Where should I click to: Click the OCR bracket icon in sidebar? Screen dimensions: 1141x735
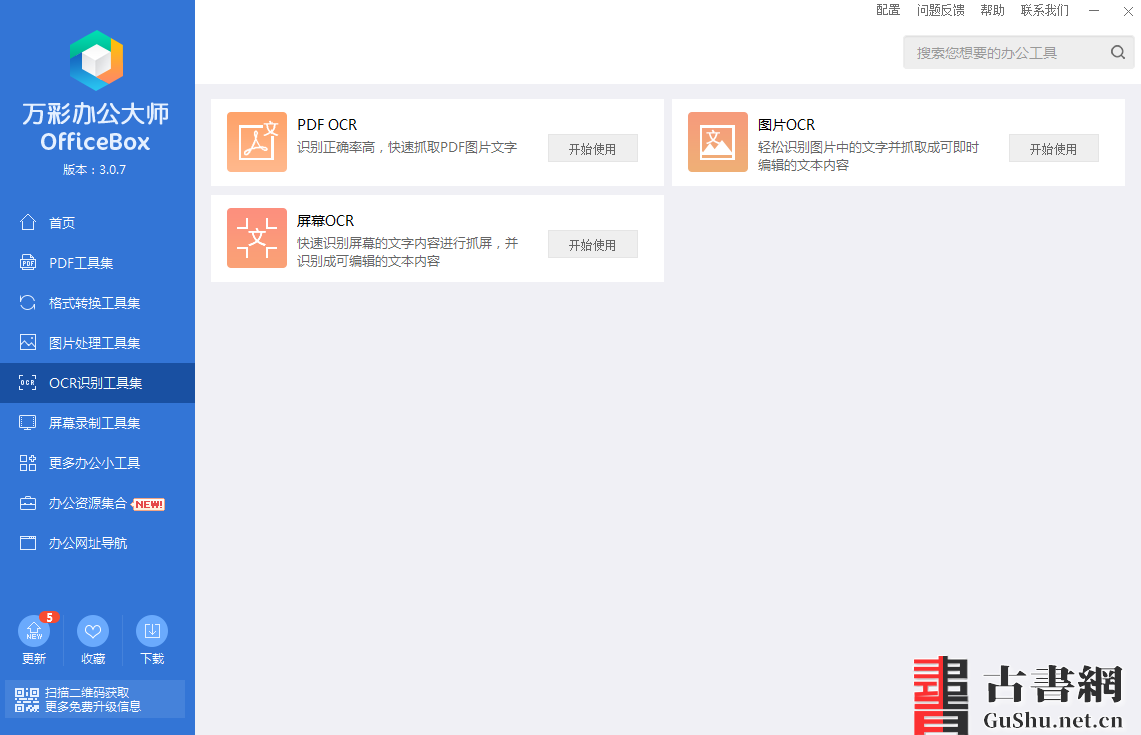pos(28,383)
